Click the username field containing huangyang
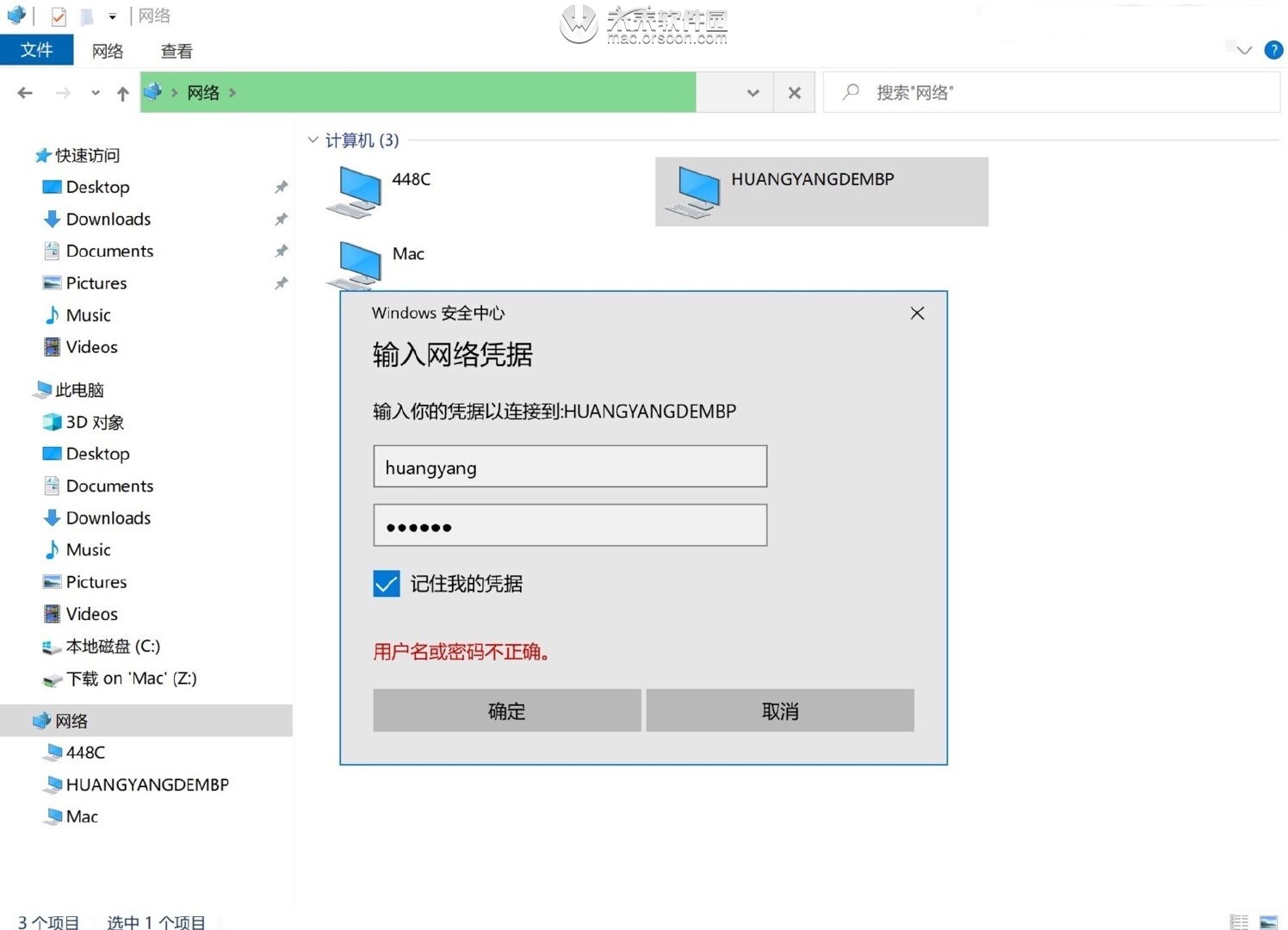Screen dimensions: 1288x930 [570, 467]
